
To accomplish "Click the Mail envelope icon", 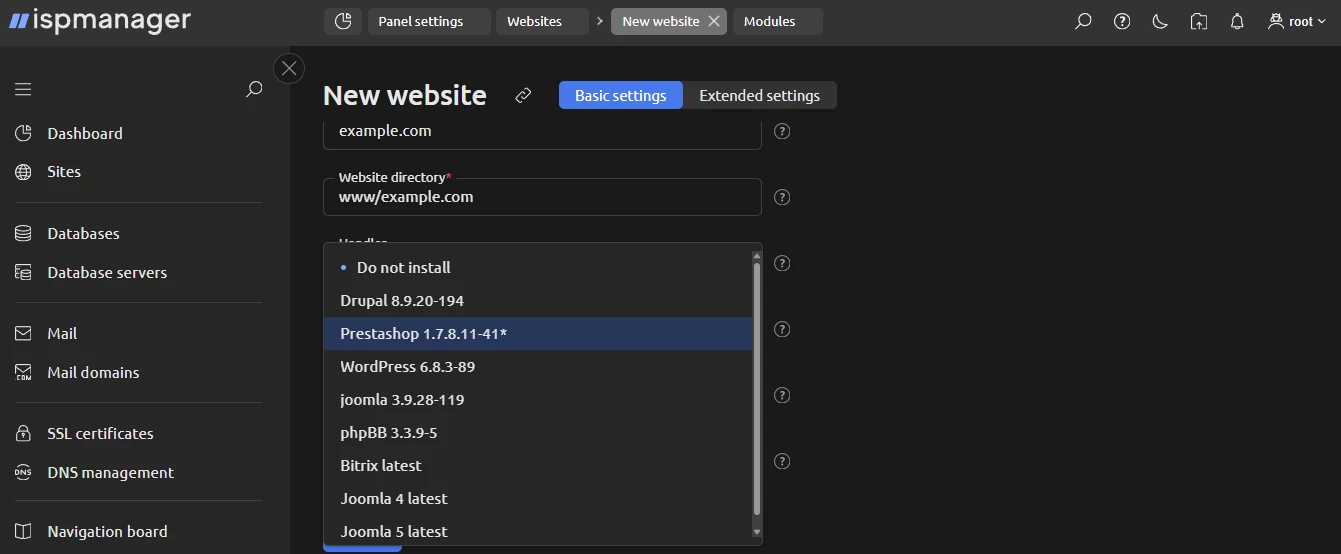I will click(x=24, y=333).
